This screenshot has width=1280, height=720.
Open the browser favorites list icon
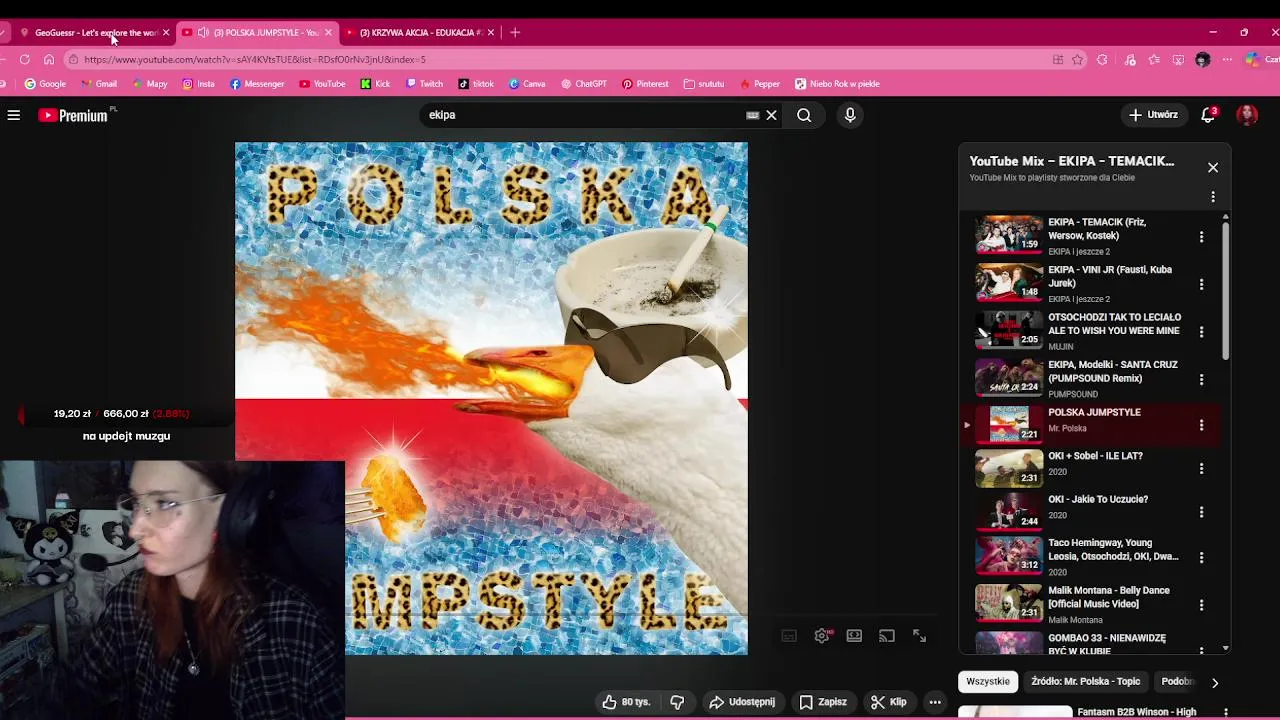pyautogui.click(x=1154, y=60)
